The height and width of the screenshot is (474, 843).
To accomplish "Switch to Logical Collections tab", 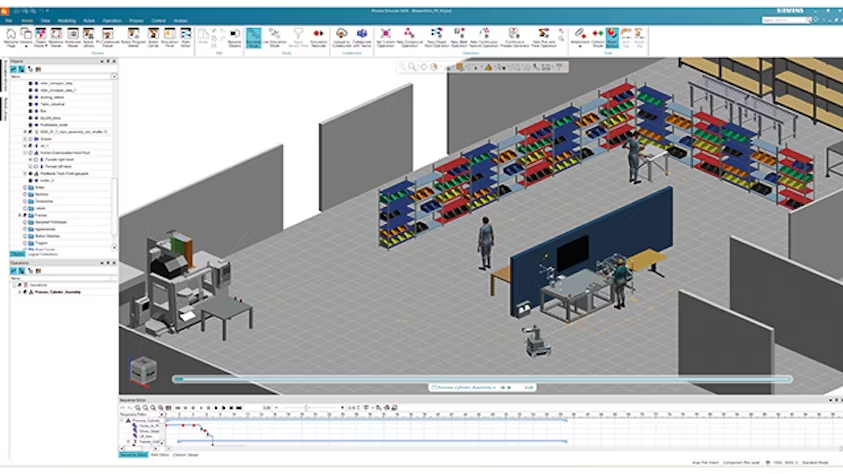I will point(42,254).
